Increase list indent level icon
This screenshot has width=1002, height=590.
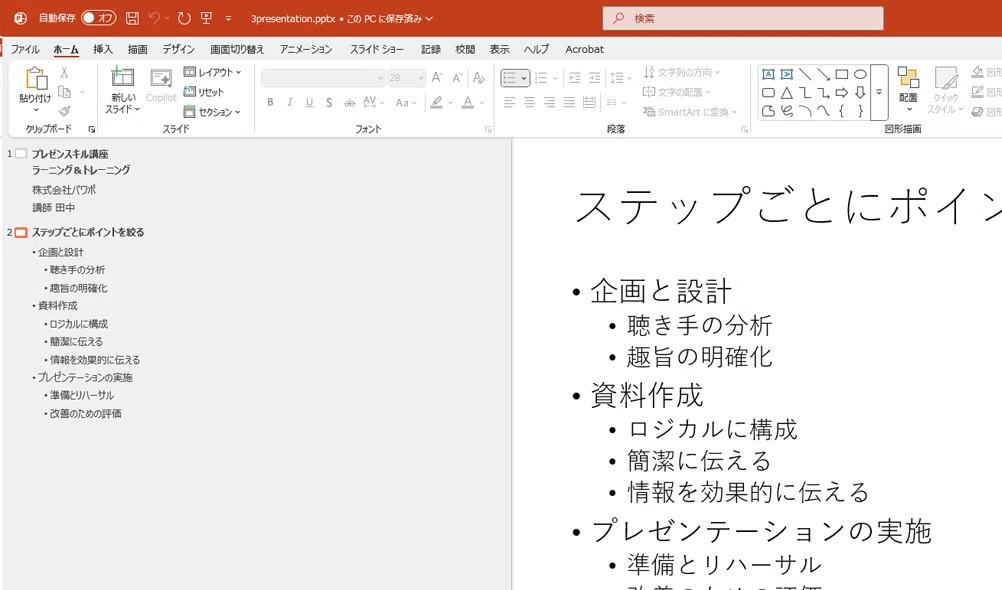pyautogui.click(x=594, y=78)
